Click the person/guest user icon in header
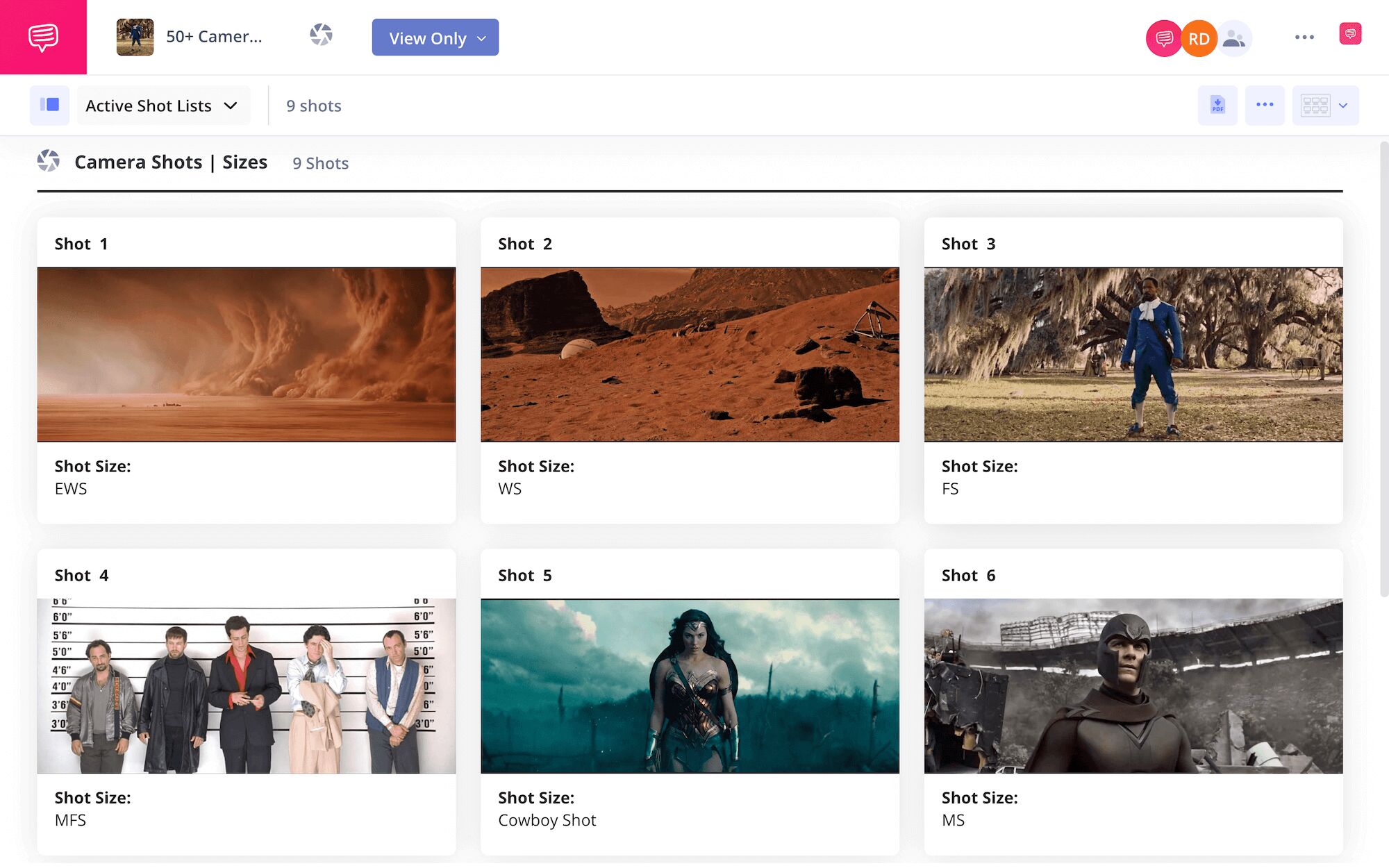Screen dimensions: 1389x868 [x=1233, y=37]
